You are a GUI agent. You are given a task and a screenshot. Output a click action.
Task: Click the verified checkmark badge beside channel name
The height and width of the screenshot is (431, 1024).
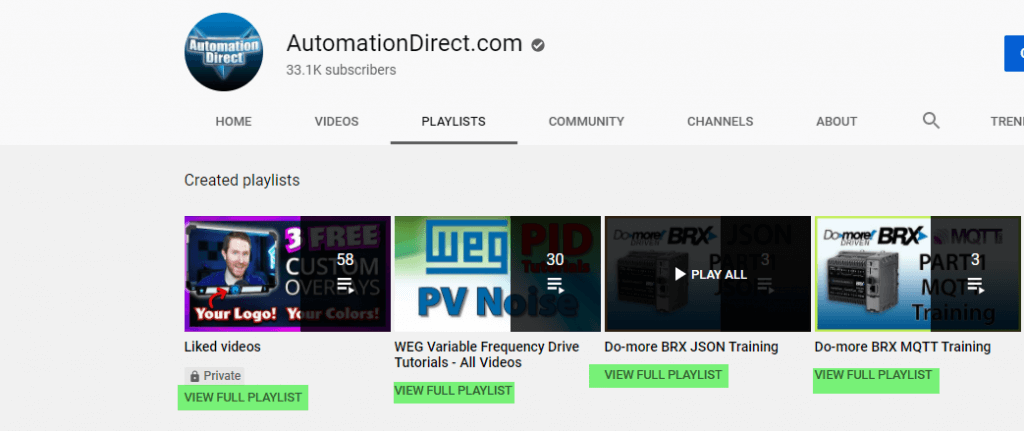point(538,45)
